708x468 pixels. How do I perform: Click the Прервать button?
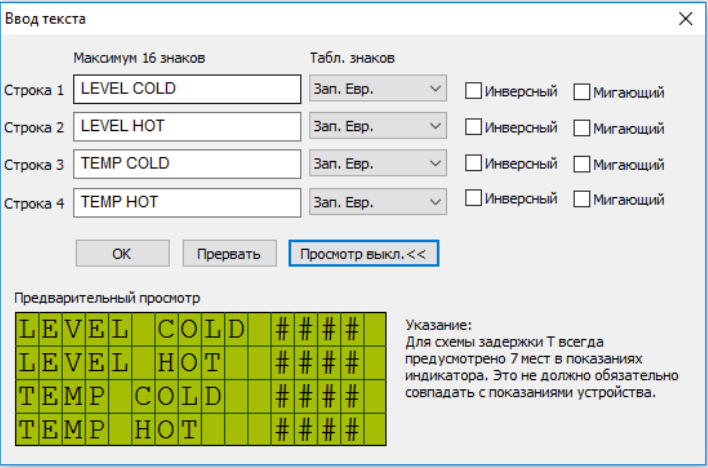pyautogui.click(x=229, y=253)
